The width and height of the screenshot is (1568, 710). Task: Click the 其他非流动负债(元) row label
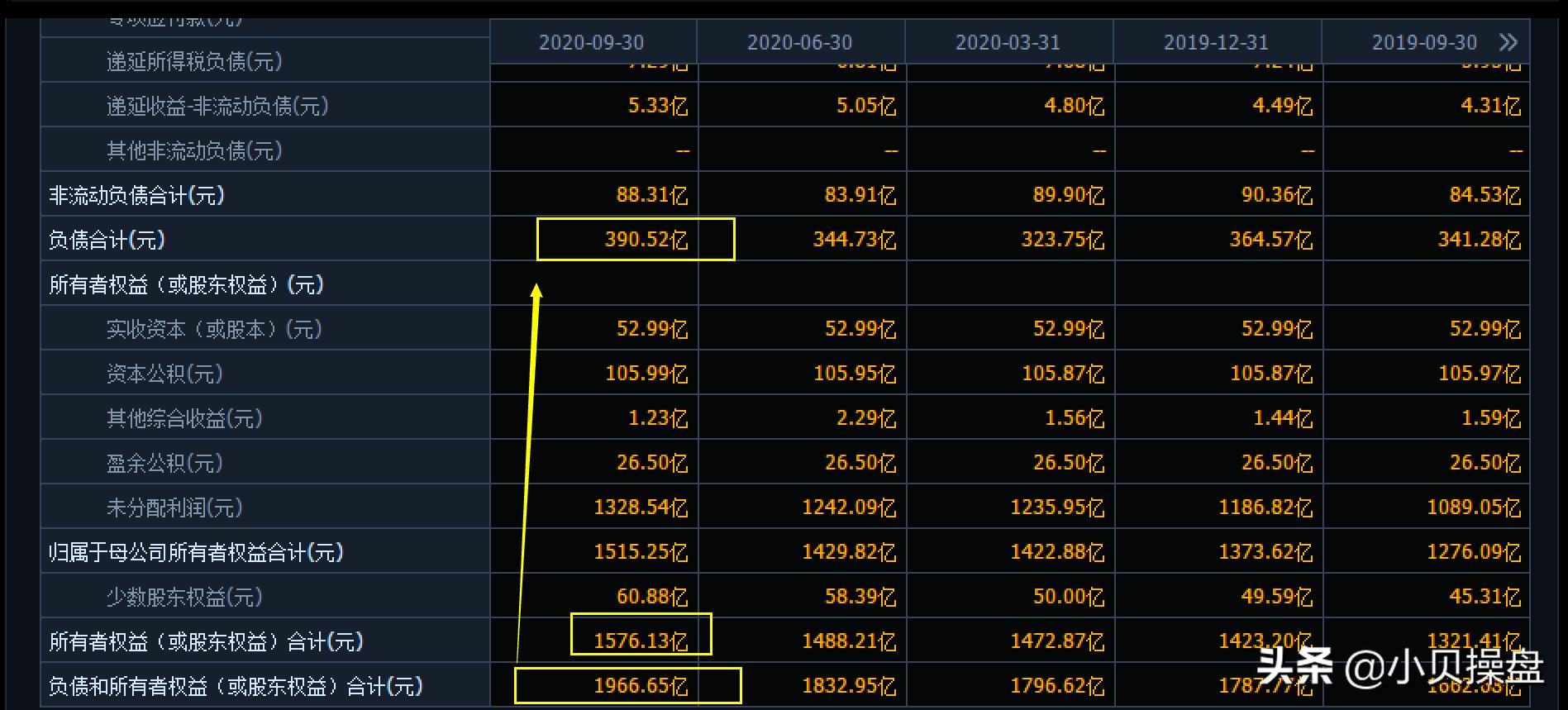point(194,150)
